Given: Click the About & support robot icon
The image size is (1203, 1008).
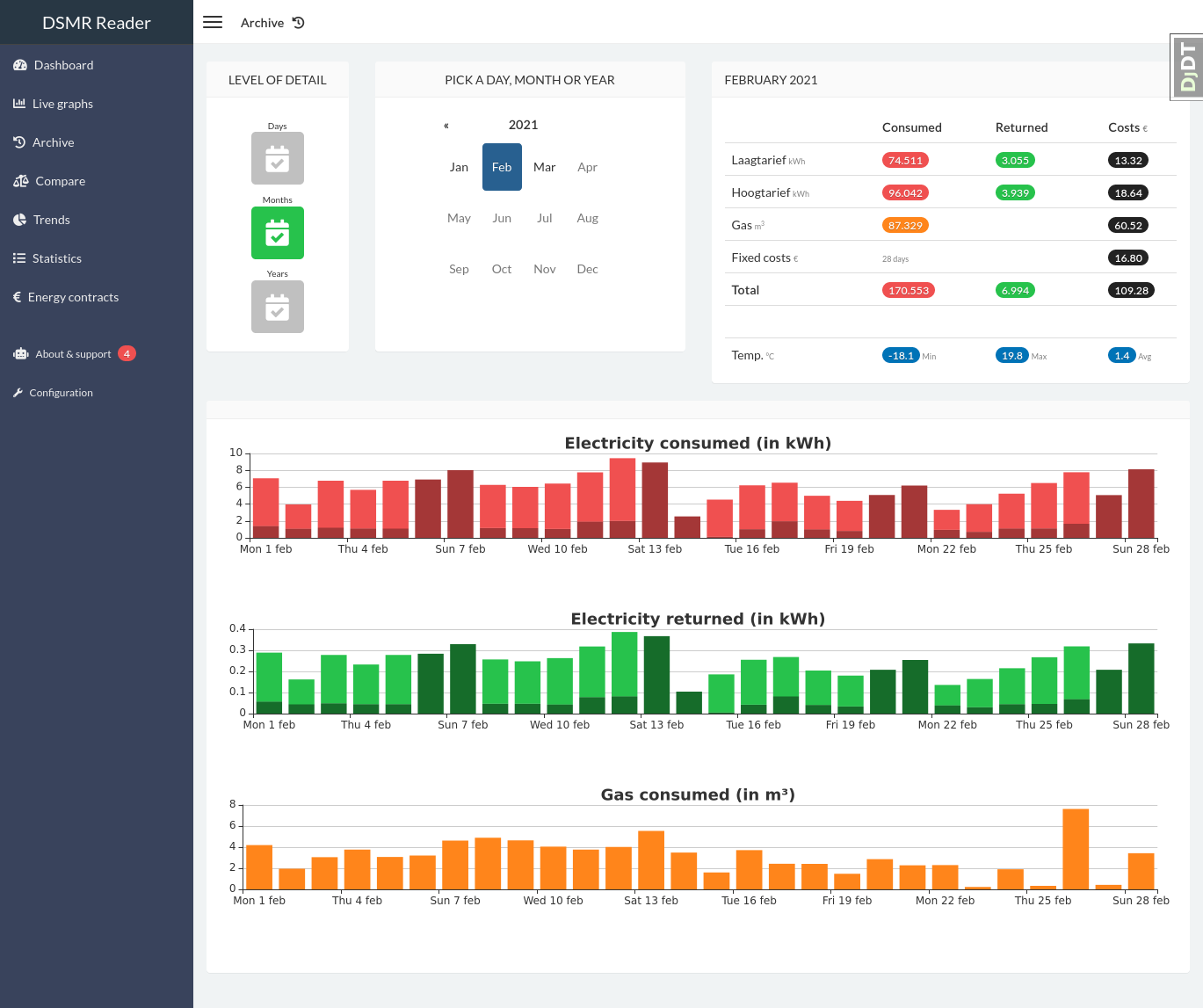Looking at the screenshot, I should (21, 354).
